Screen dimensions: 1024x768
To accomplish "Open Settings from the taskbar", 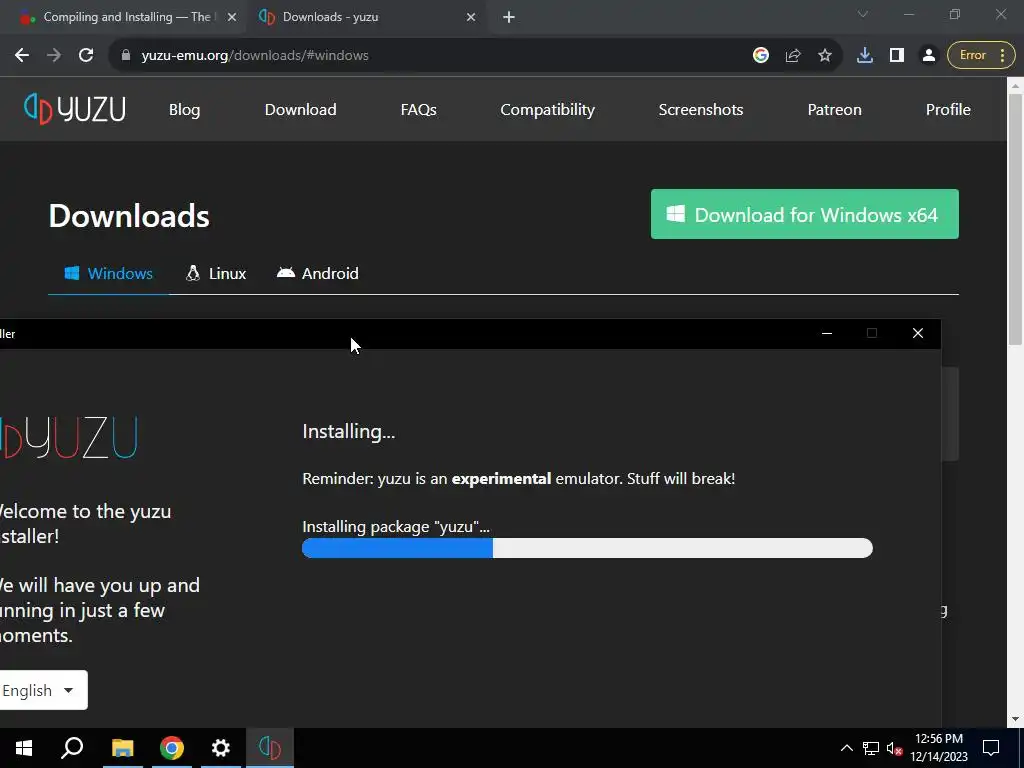I will pos(221,748).
